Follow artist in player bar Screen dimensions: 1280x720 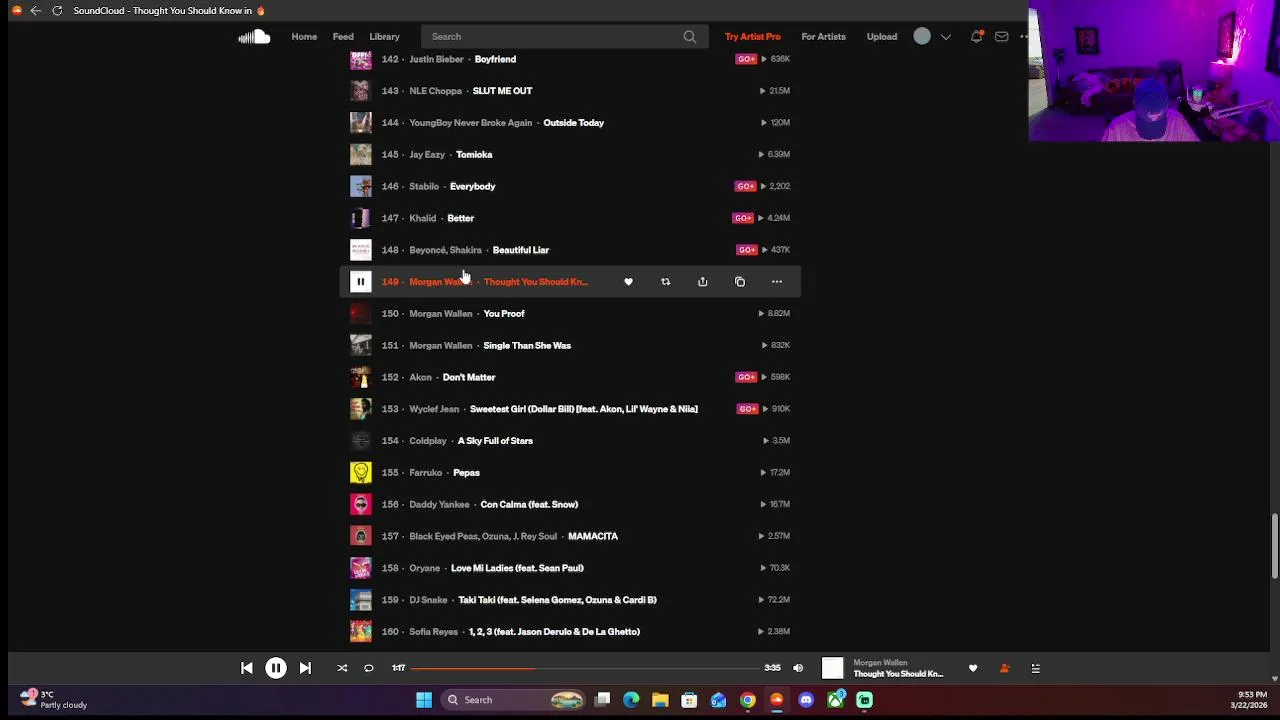[1004, 668]
